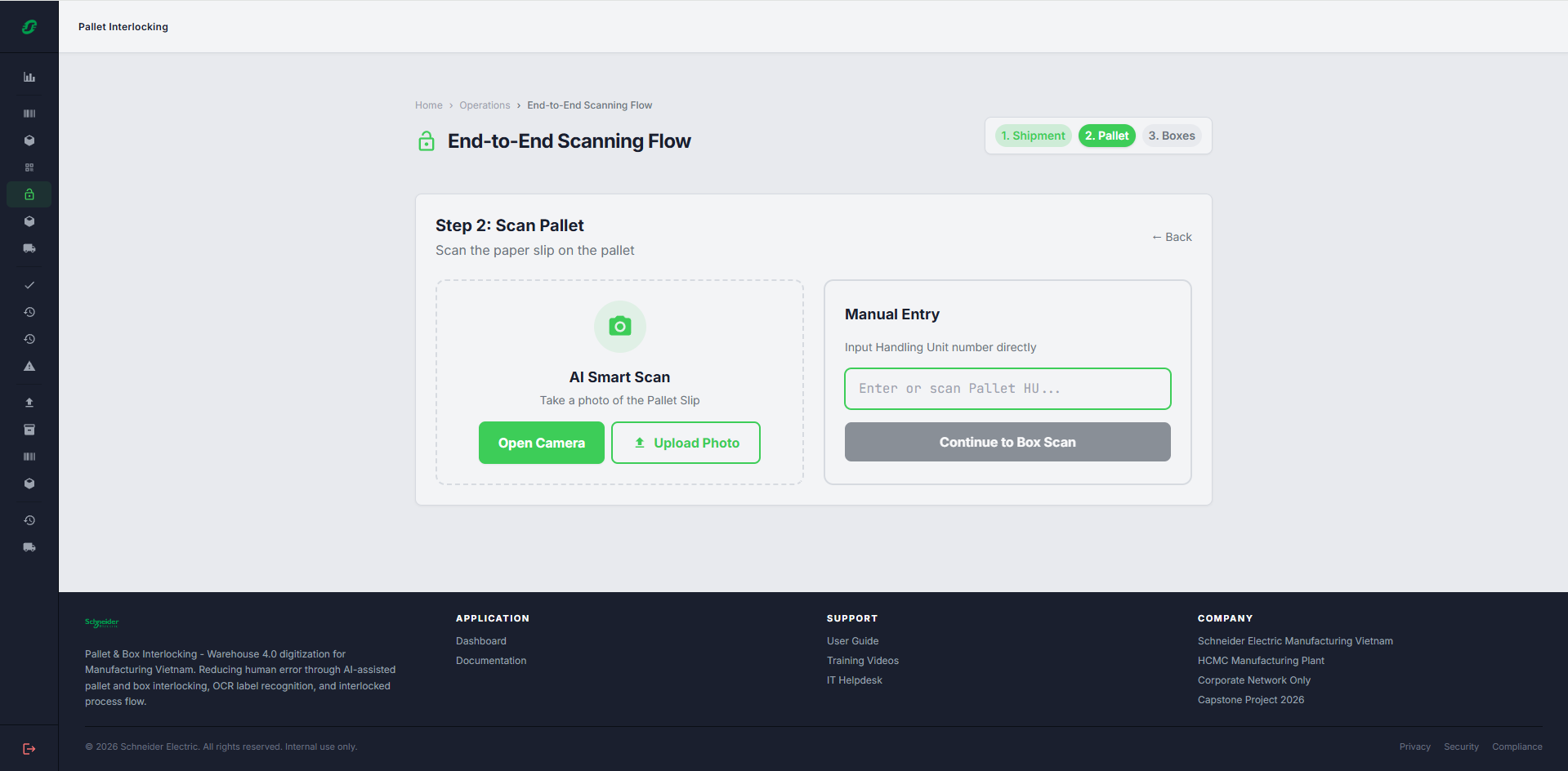Viewport: 1568px width, 771px height.
Task: Switch to the 1. Shipment step
Action: [1033, 136]
